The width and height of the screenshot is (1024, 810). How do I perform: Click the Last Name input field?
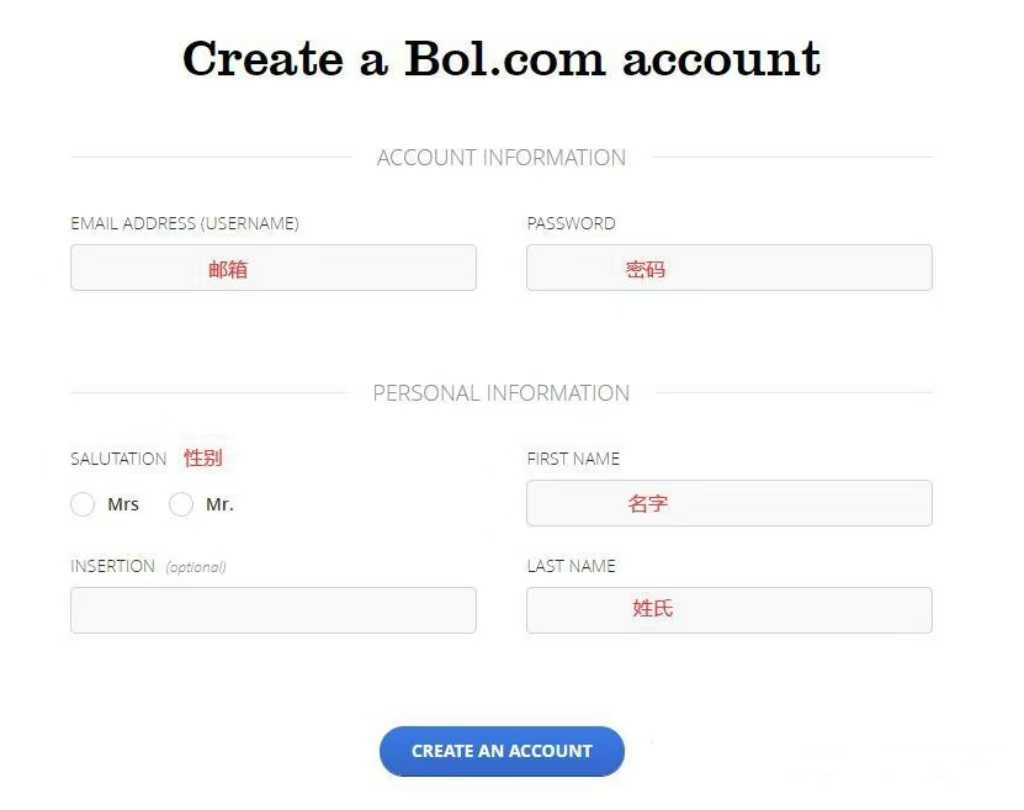click(729, 610)
